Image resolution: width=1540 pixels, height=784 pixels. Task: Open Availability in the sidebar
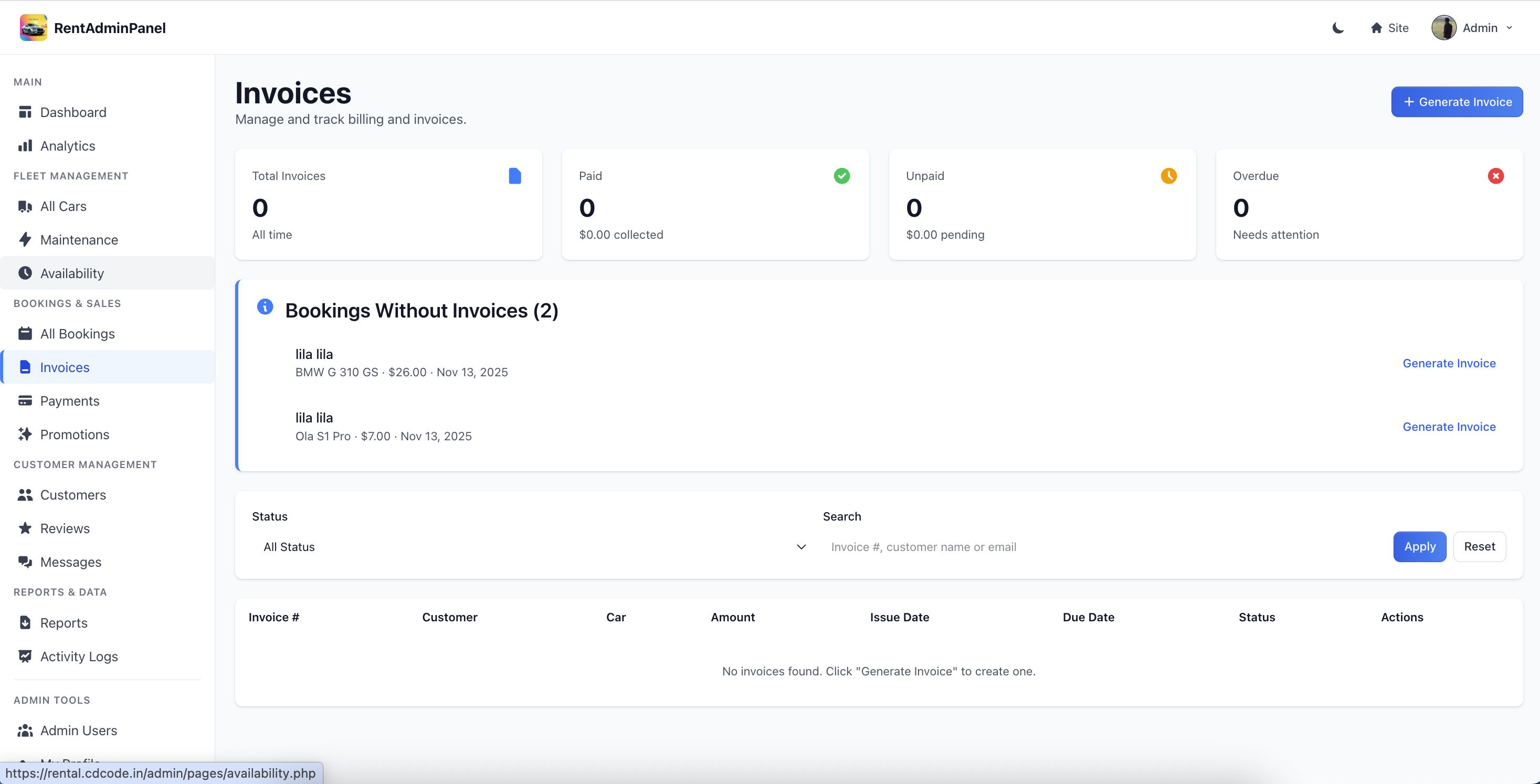[x=72, y=273]
